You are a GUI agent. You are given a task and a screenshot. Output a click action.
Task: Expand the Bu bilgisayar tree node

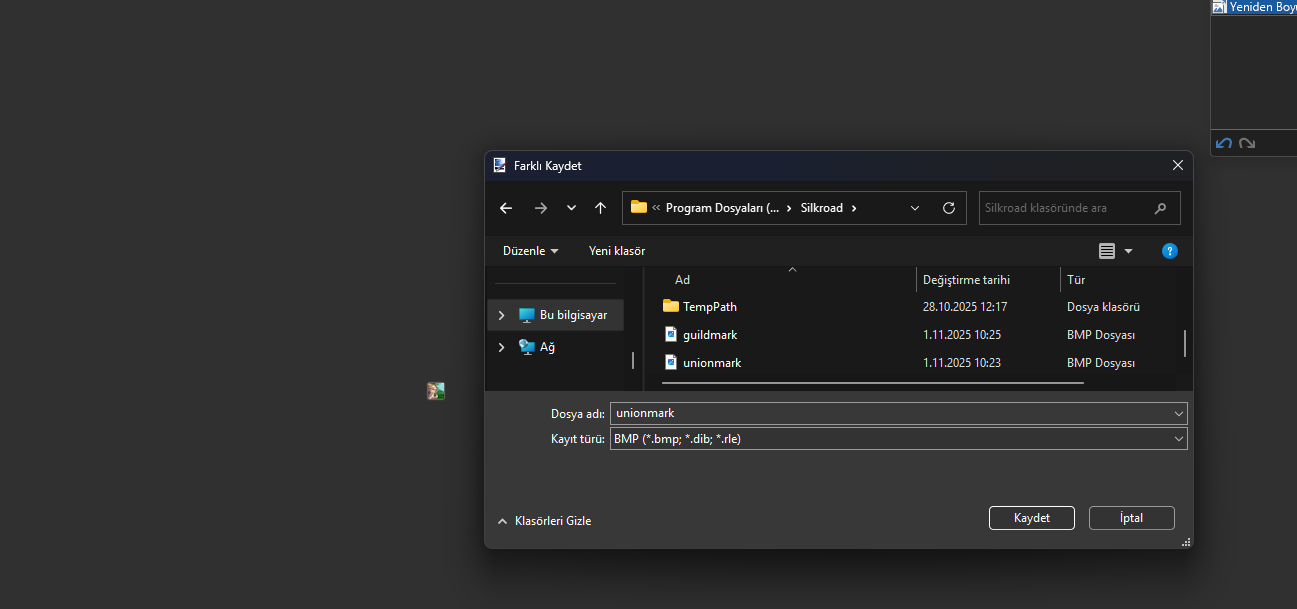(501, 315)
